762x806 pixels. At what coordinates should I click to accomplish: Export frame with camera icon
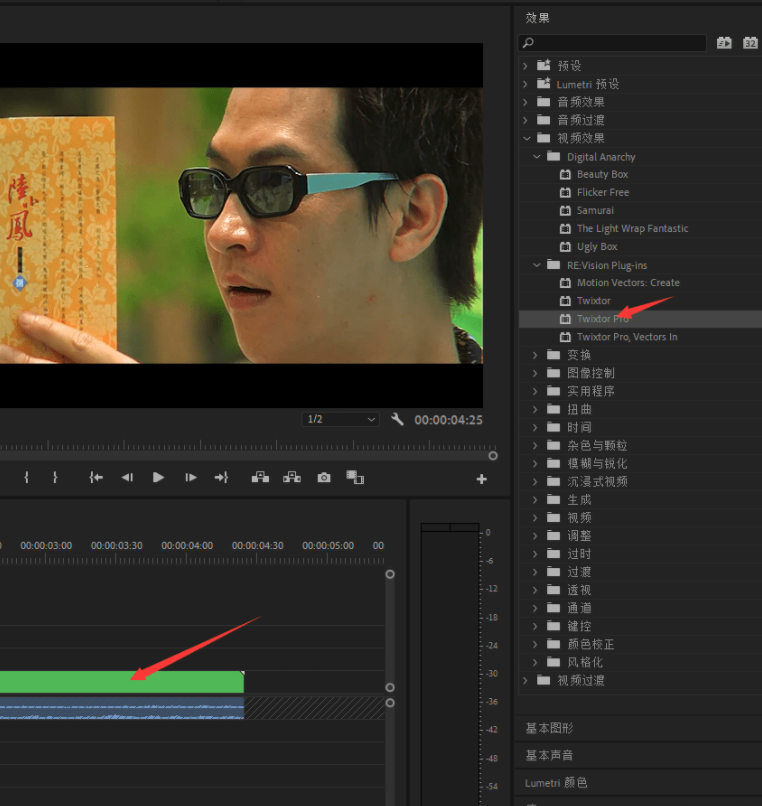pos(324,478)
